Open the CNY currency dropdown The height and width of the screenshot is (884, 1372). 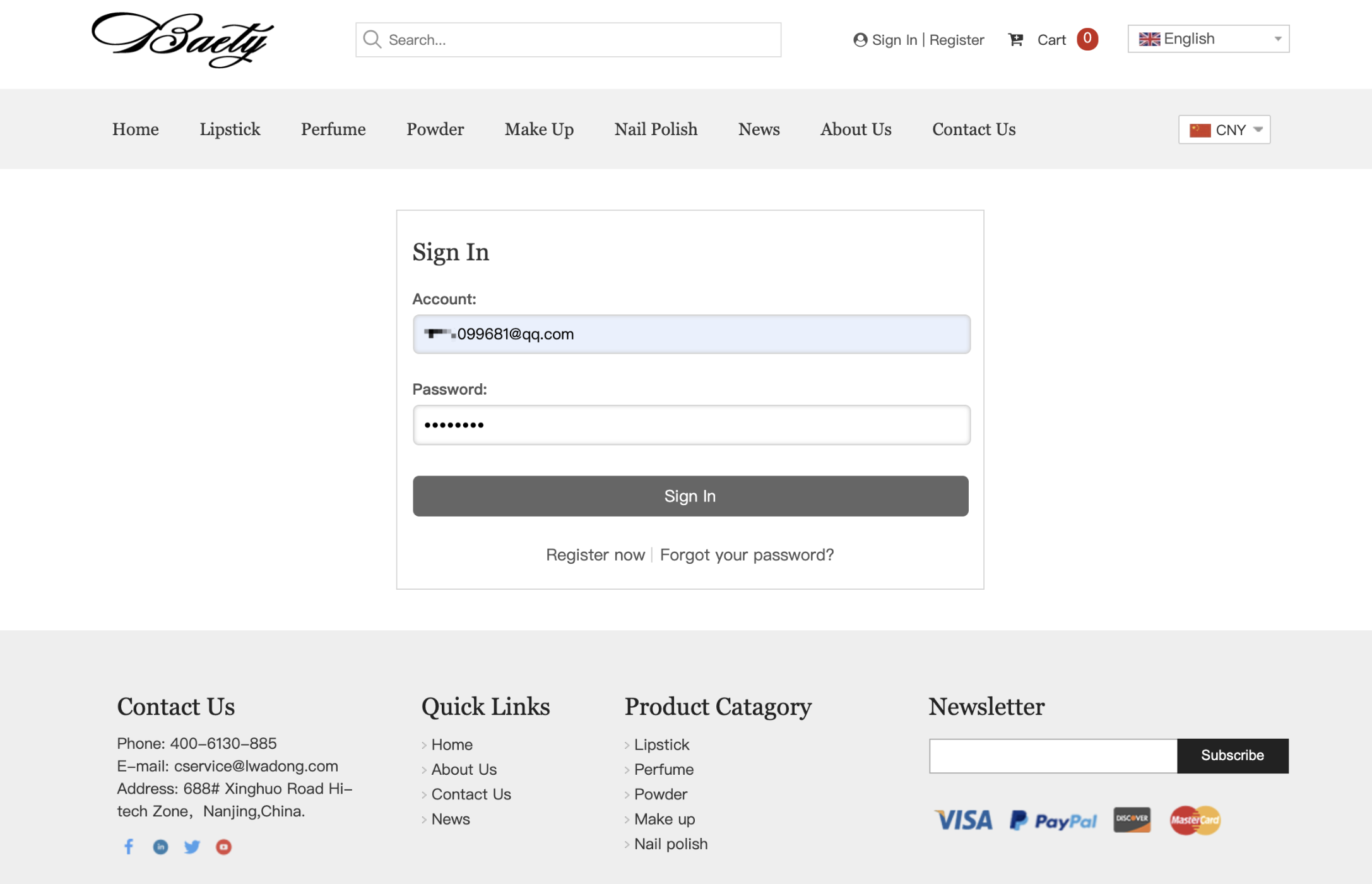1224,129
